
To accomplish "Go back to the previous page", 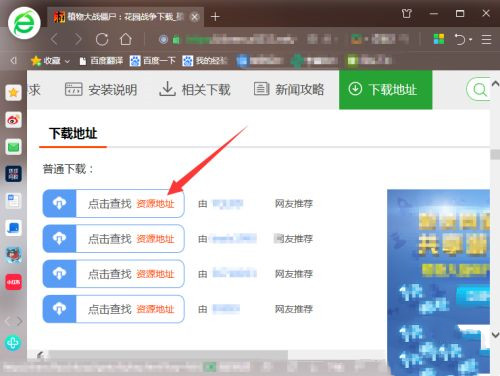I will tap(54, 40).
